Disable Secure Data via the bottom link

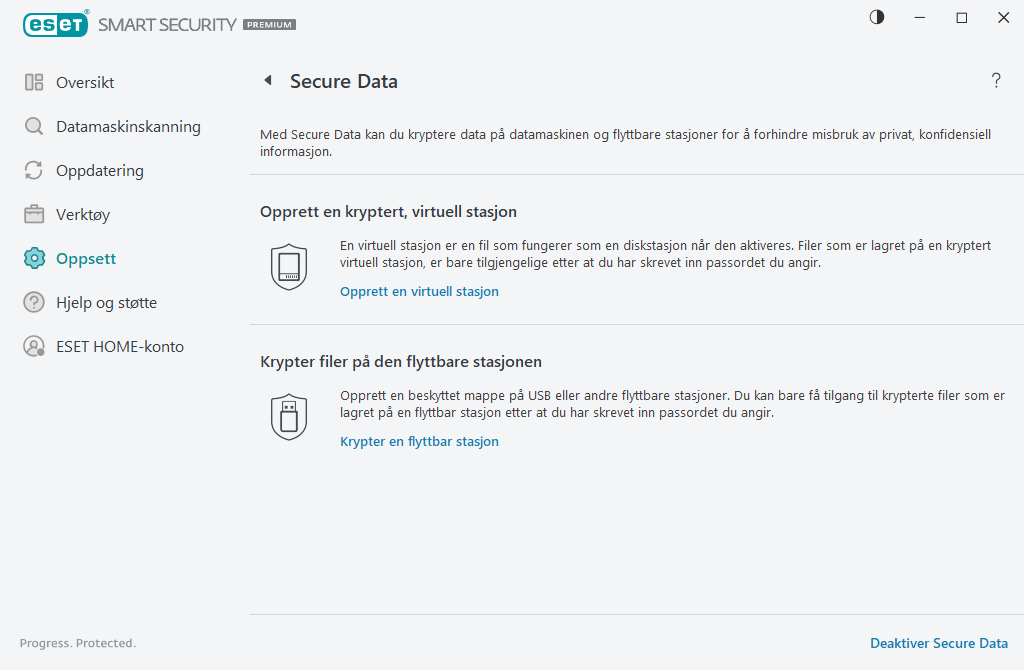[938, 643]
